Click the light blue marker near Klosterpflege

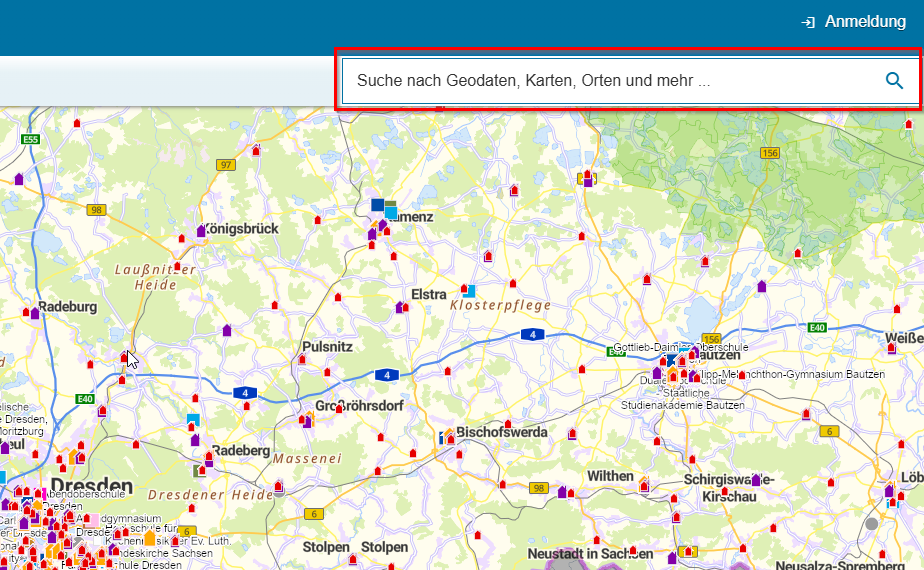pos(469,291)
